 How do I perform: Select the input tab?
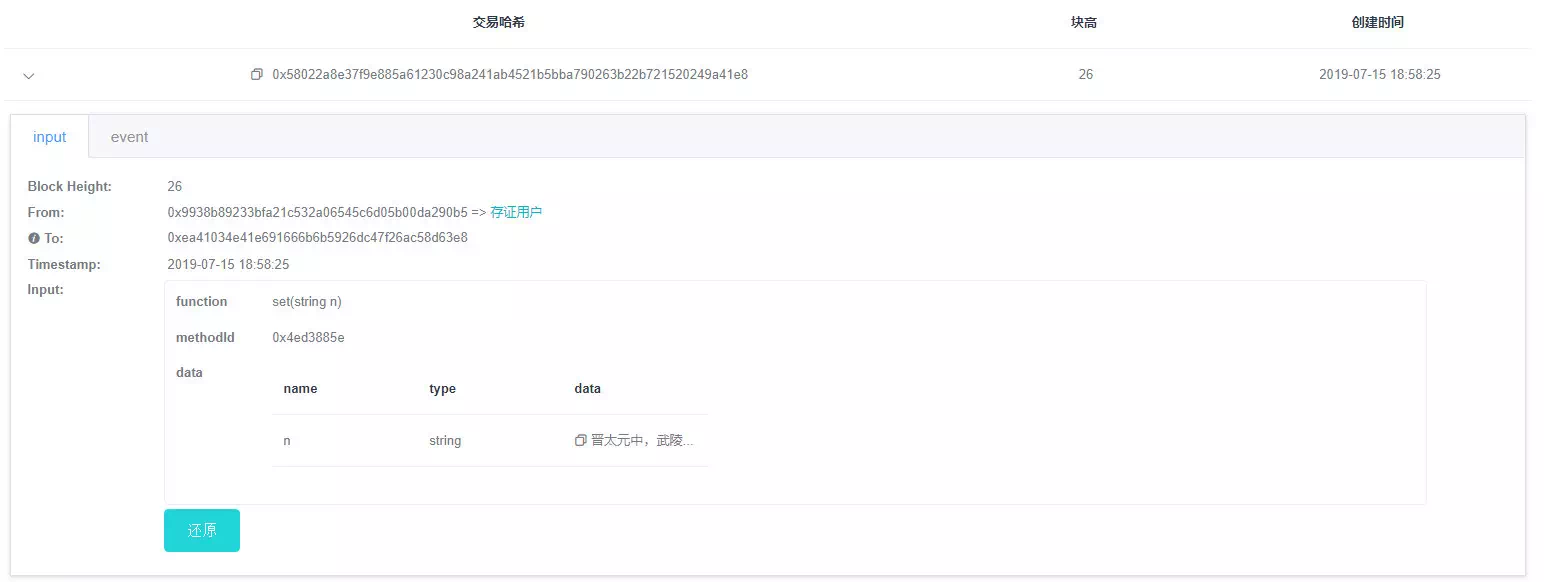click(49, 137)
